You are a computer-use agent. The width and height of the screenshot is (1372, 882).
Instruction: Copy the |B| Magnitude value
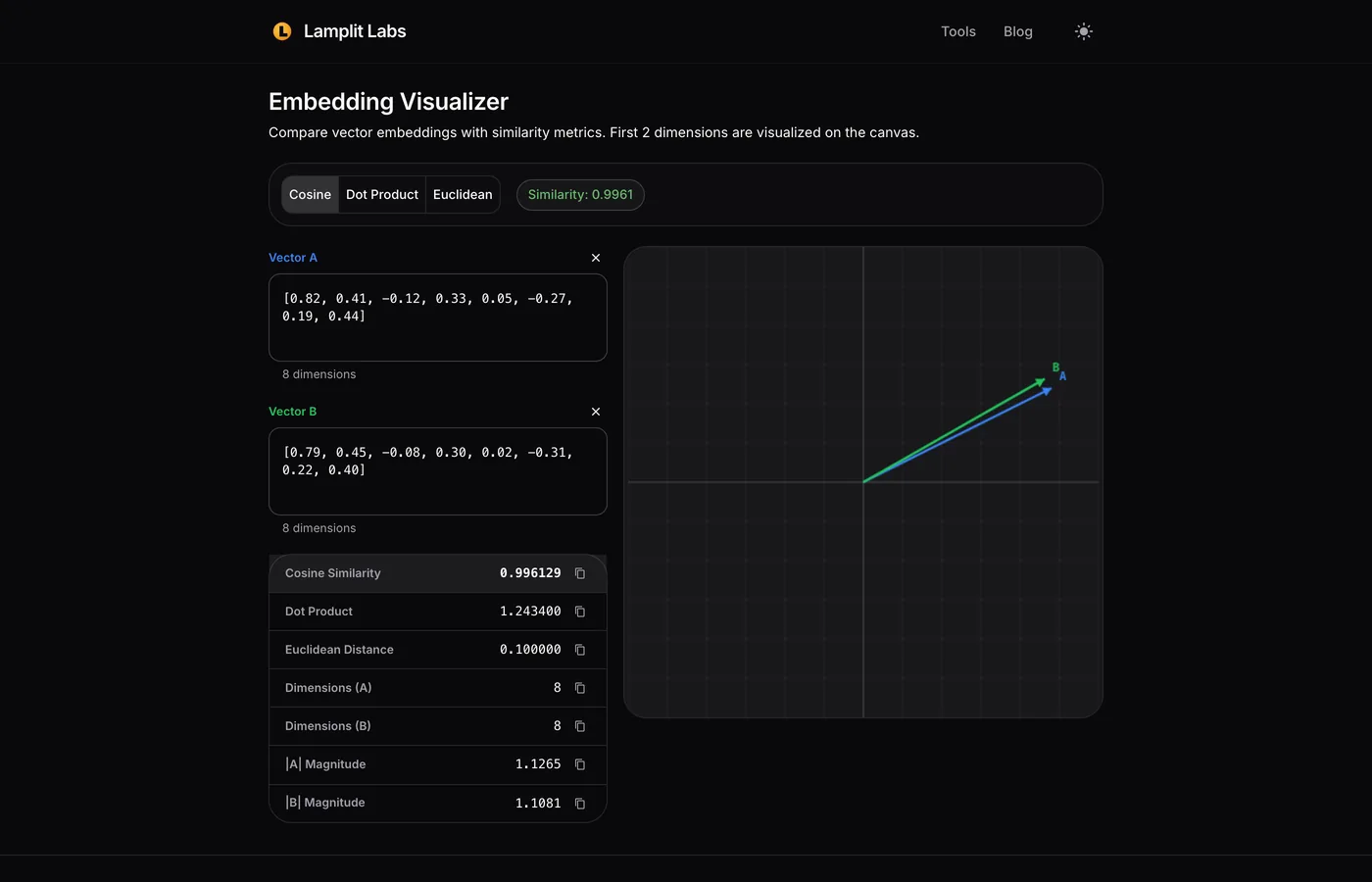580,804
